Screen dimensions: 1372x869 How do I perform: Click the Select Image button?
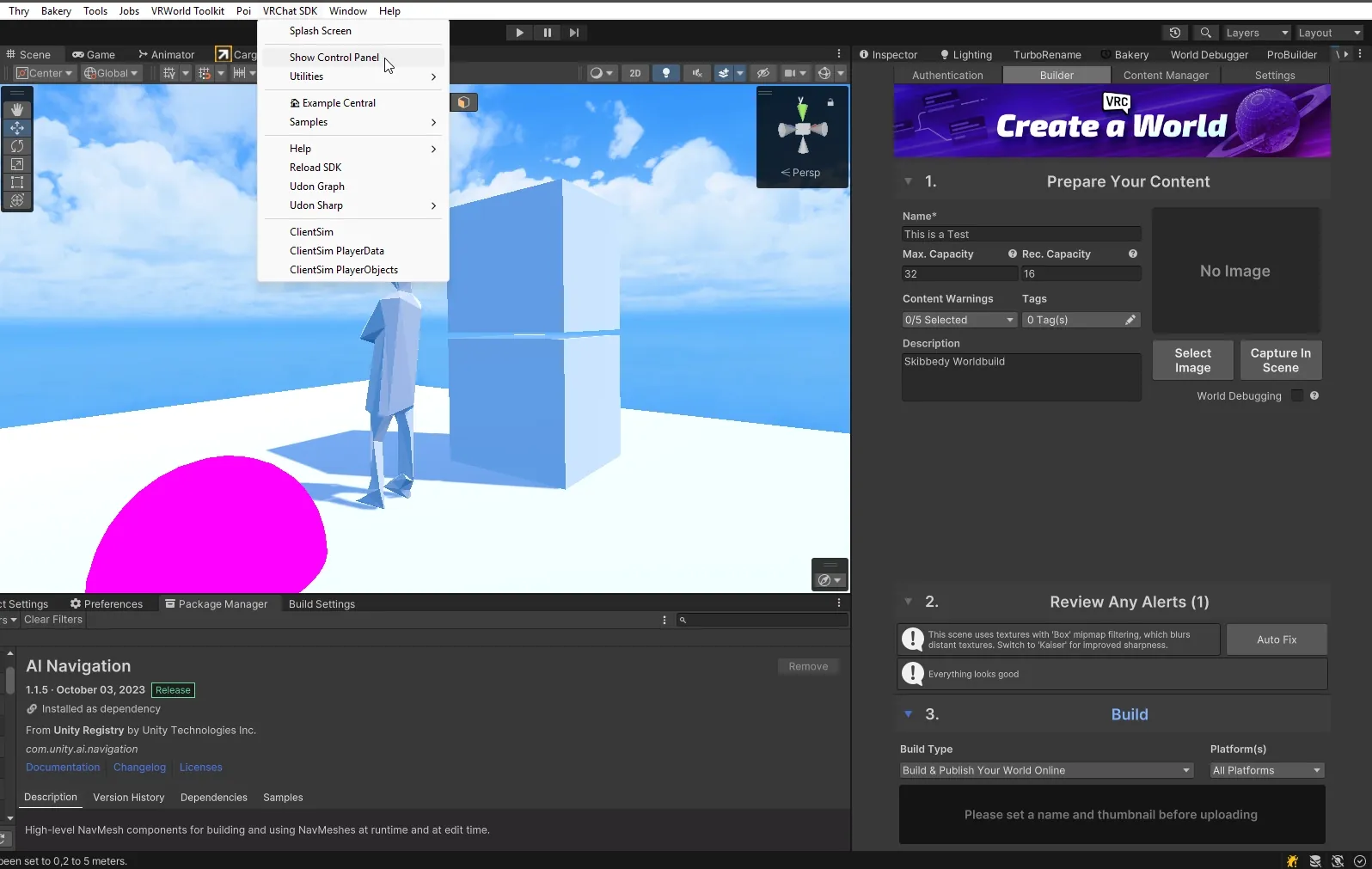pyautogui.click(x=1193, y=360)
